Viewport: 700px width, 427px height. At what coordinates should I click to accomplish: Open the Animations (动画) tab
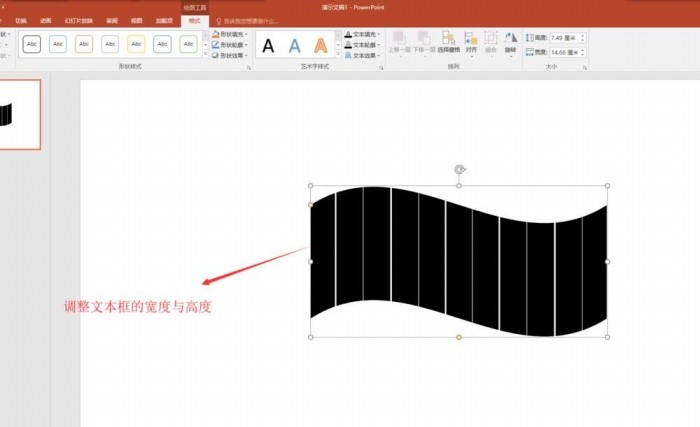tap(46, 20)
